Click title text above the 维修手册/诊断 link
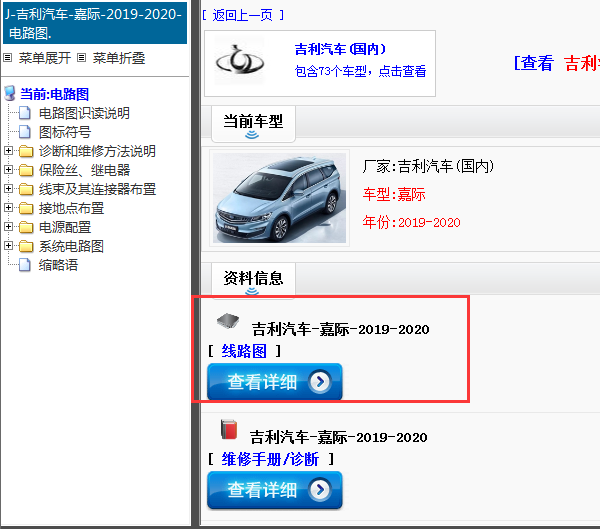The width and height of the screenshot is (600, 529). coord(338,437)
